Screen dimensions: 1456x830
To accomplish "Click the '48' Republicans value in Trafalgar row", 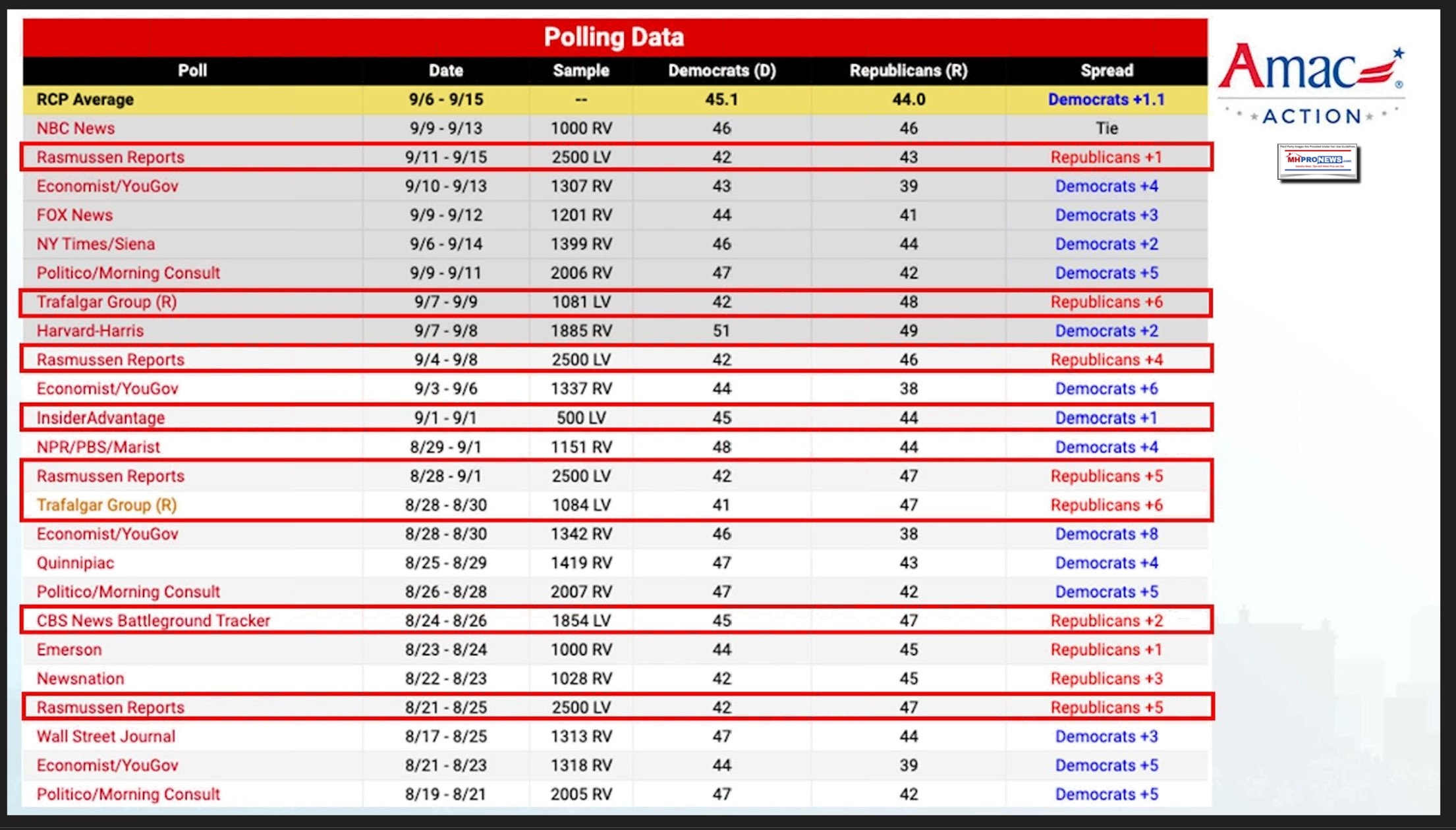I will click(909, 302).
